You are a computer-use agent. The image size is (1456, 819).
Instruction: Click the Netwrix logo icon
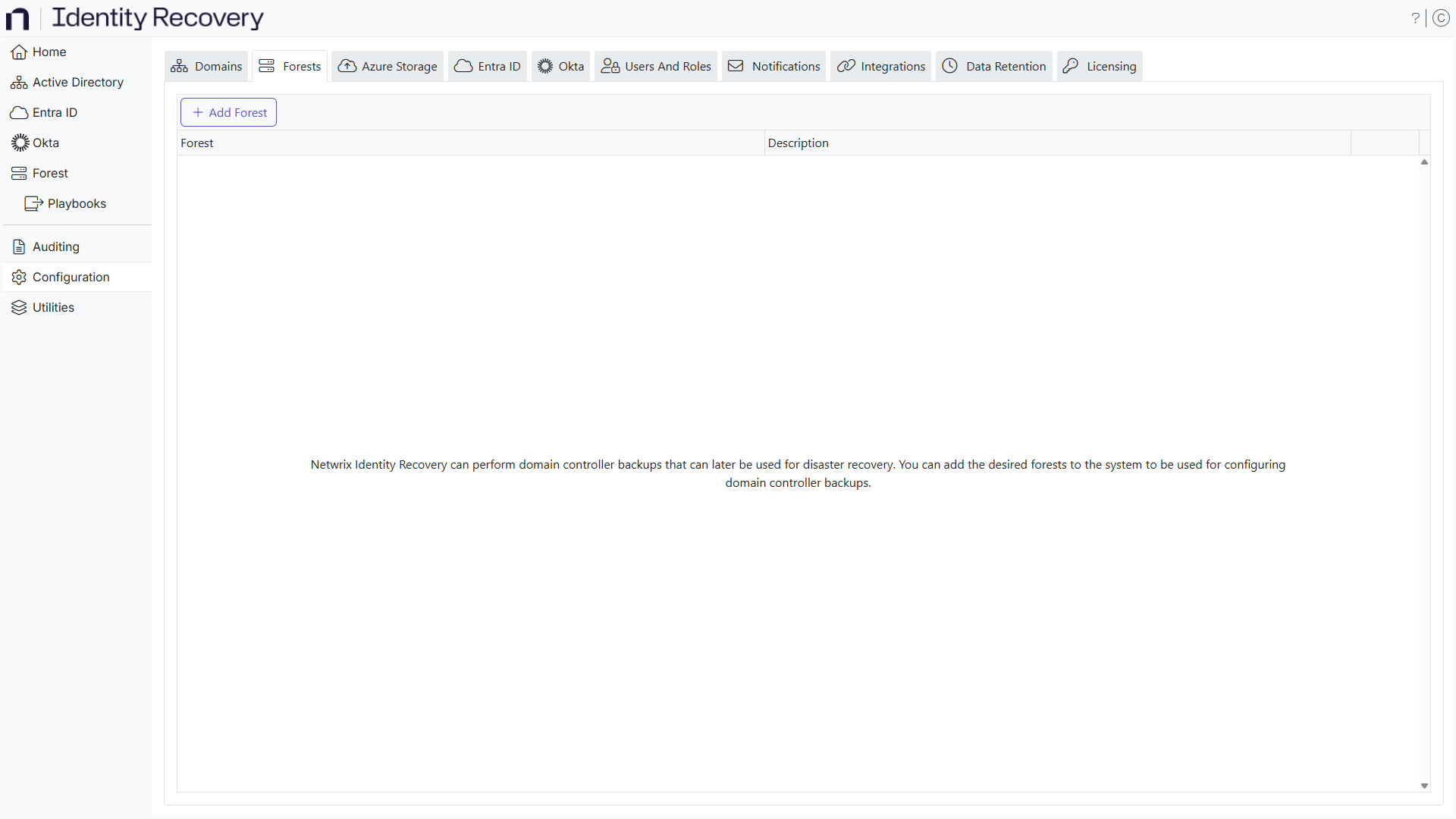(17, 18)
